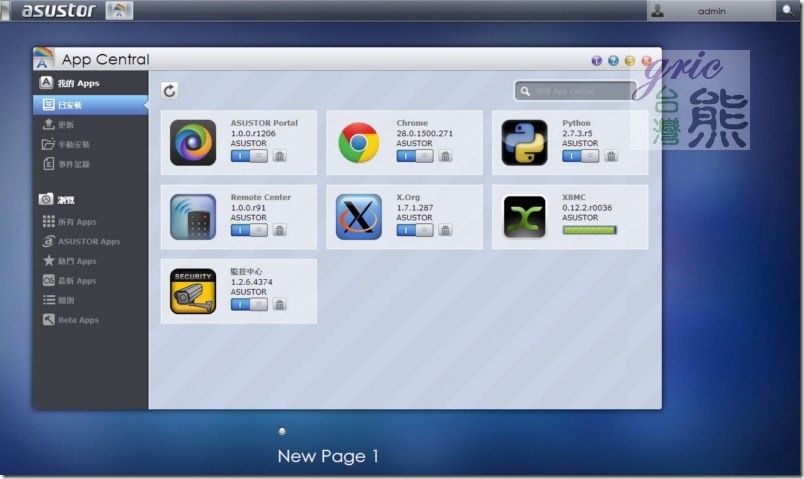Uninstall X.Org via trash icon

coord(445,230)
